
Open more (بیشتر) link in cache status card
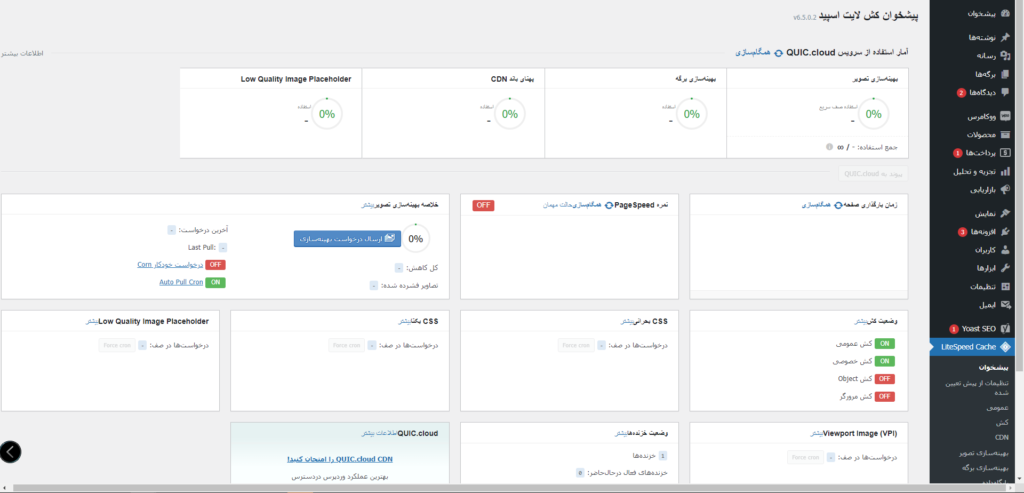coord(863,321)
